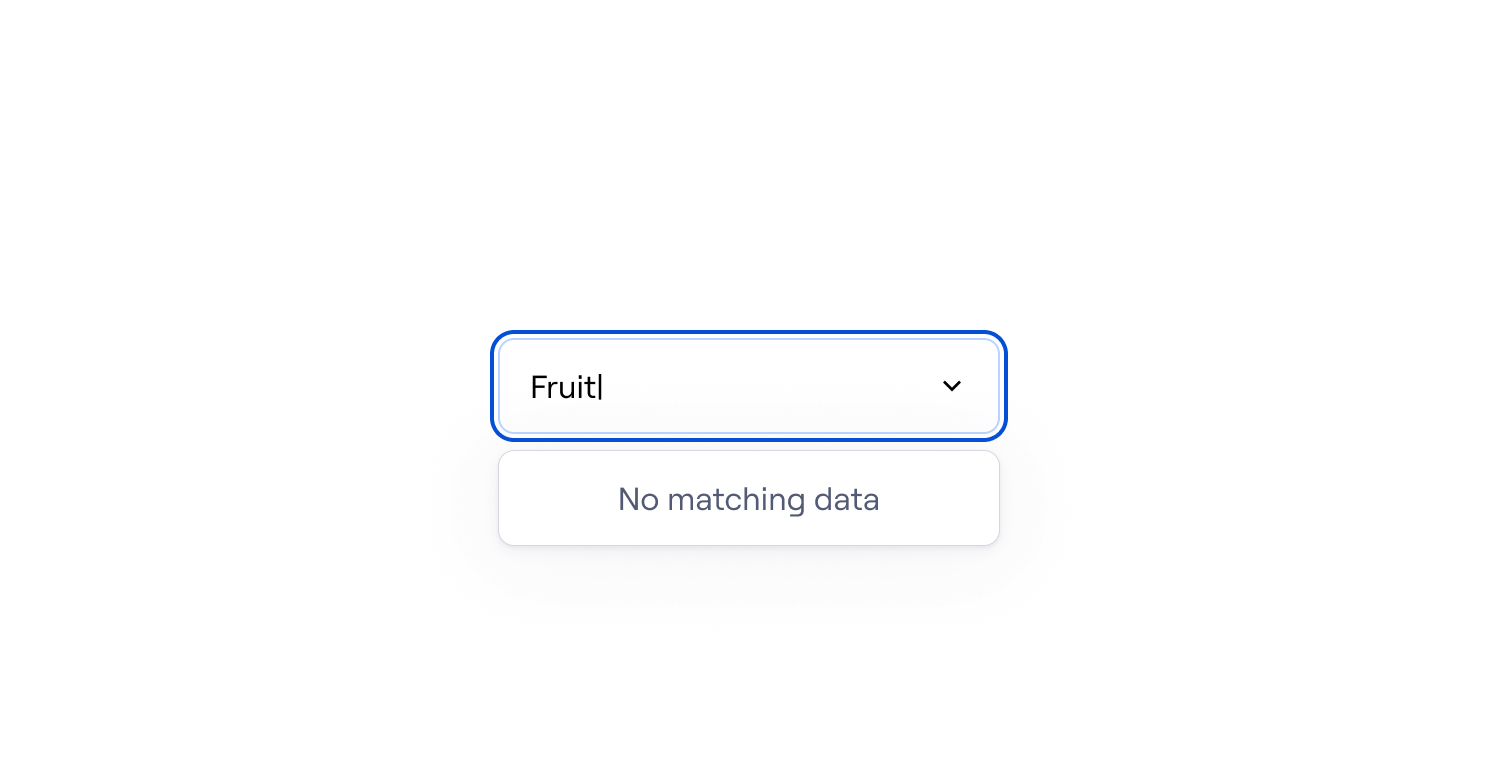
Task: Place cursor after the word "Fruit"
Action: [601, 387]
